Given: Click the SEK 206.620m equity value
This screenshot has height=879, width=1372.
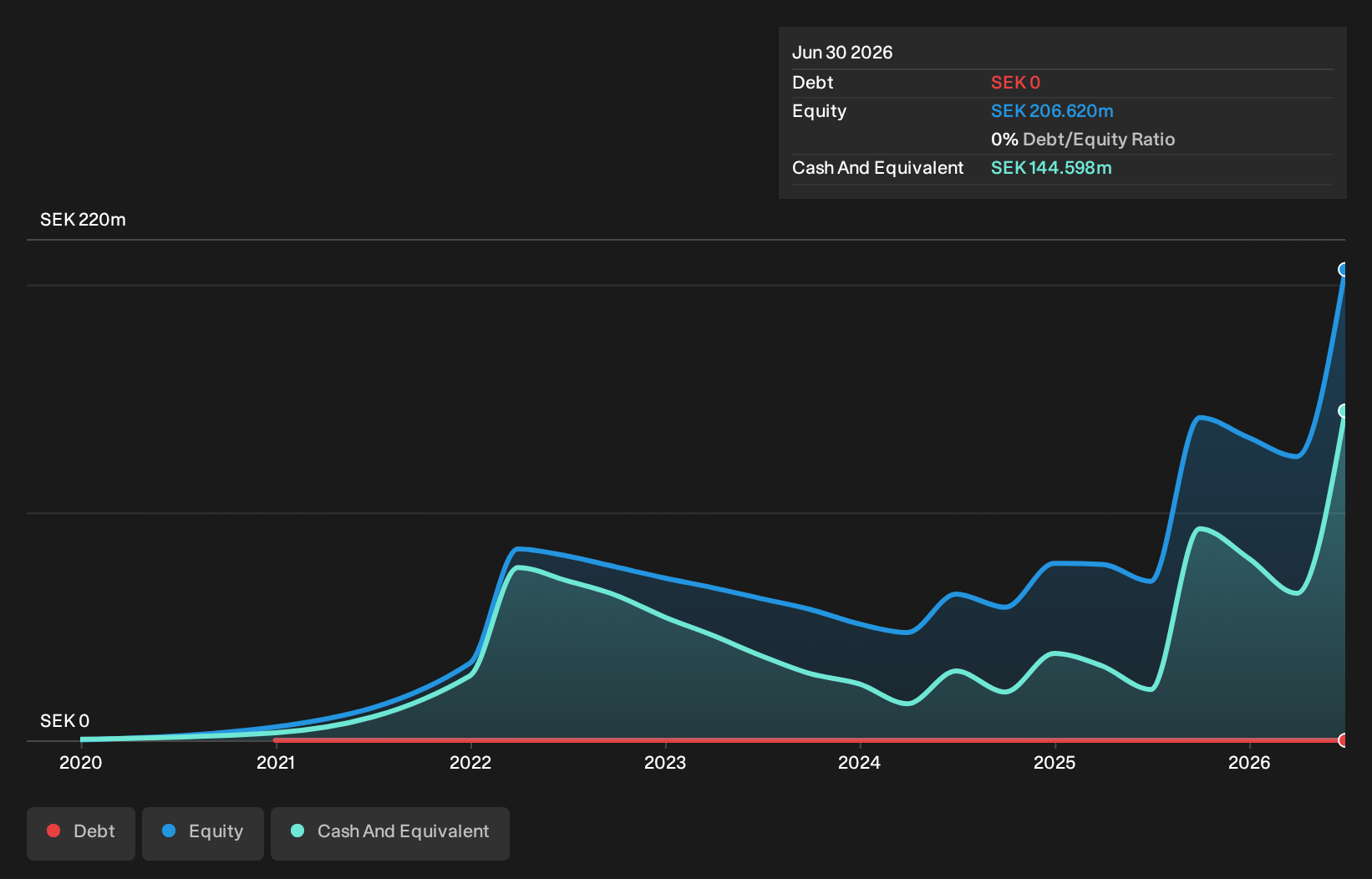Looking at the screenshot, I should pos(1052,111).
